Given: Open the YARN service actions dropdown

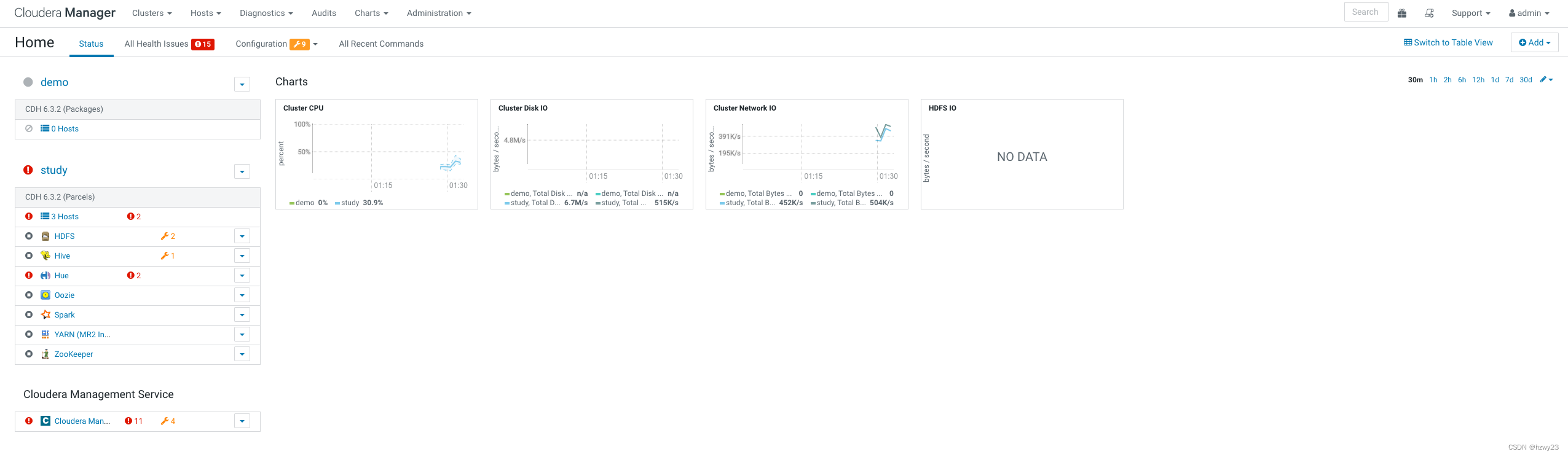Looking at the screenshot, I should pyautogui.click(x=242, y=335).
